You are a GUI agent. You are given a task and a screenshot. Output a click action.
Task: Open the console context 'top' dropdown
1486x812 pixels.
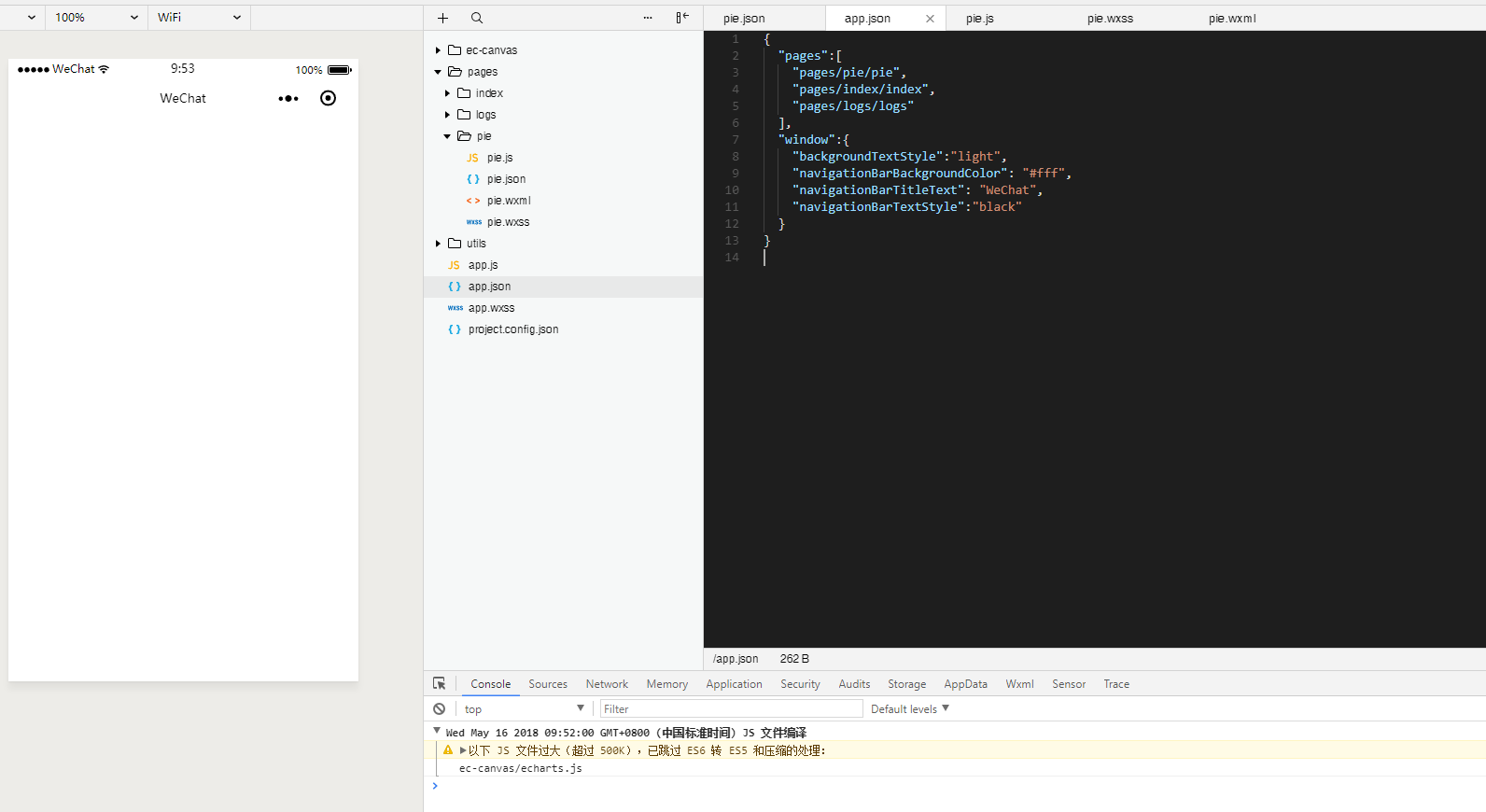524,709
